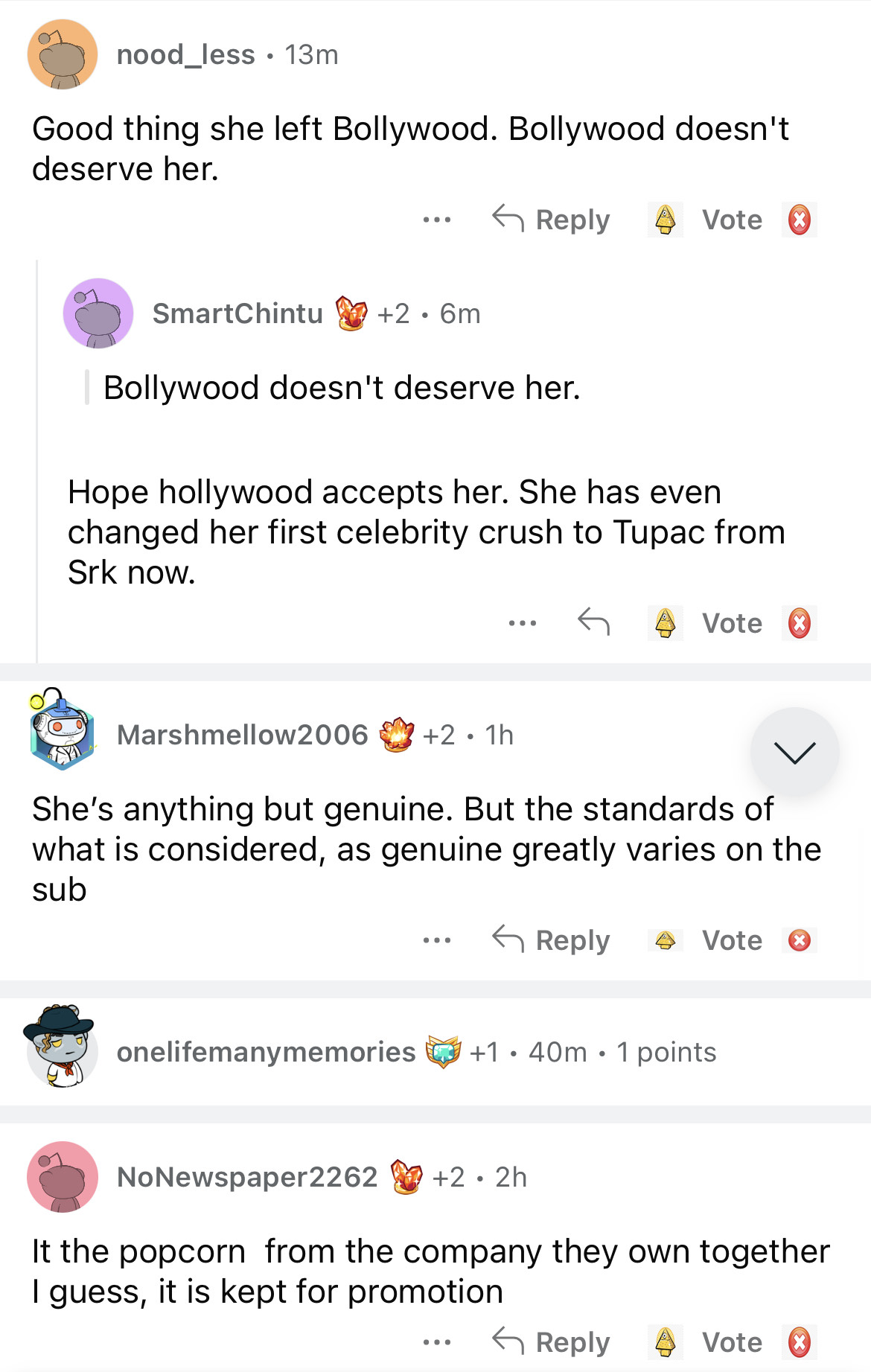
Task: Open more options for nood_less's comment
Action: [x=436, y=220]
